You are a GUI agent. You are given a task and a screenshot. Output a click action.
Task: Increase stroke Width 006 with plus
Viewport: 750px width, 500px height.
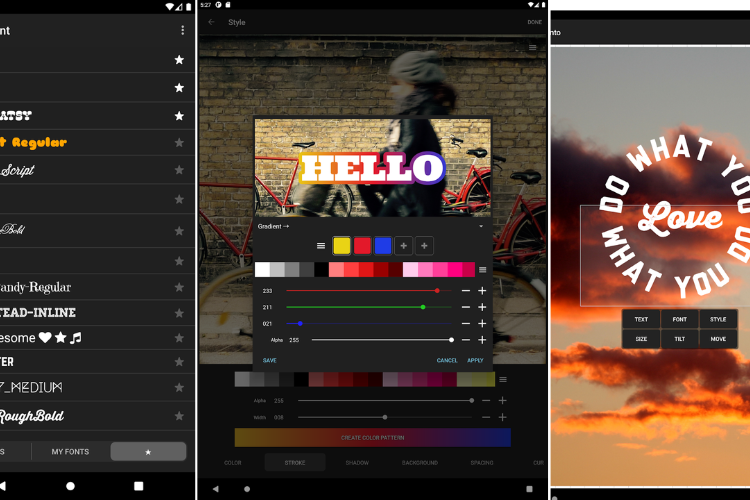(x=502, y=418)
